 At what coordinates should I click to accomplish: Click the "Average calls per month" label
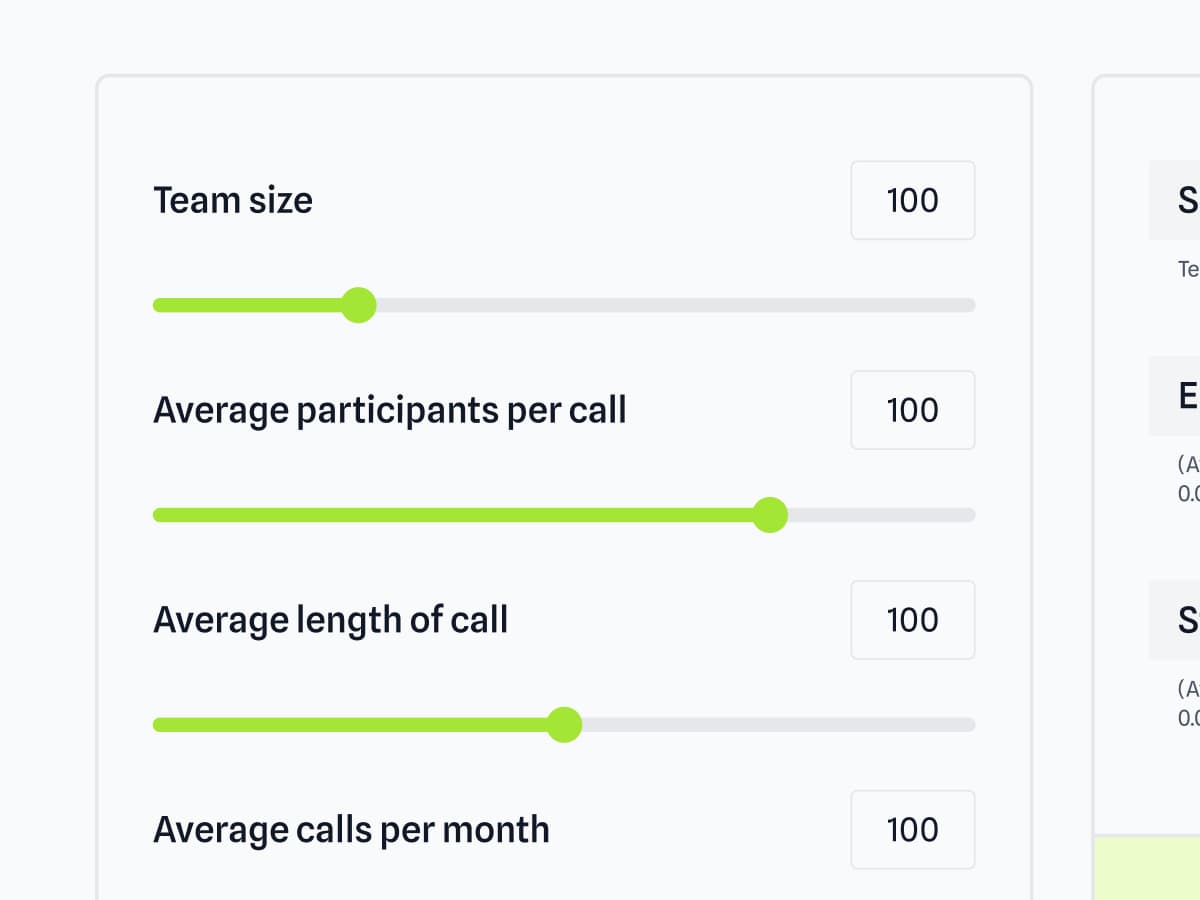tap(351, 830)
